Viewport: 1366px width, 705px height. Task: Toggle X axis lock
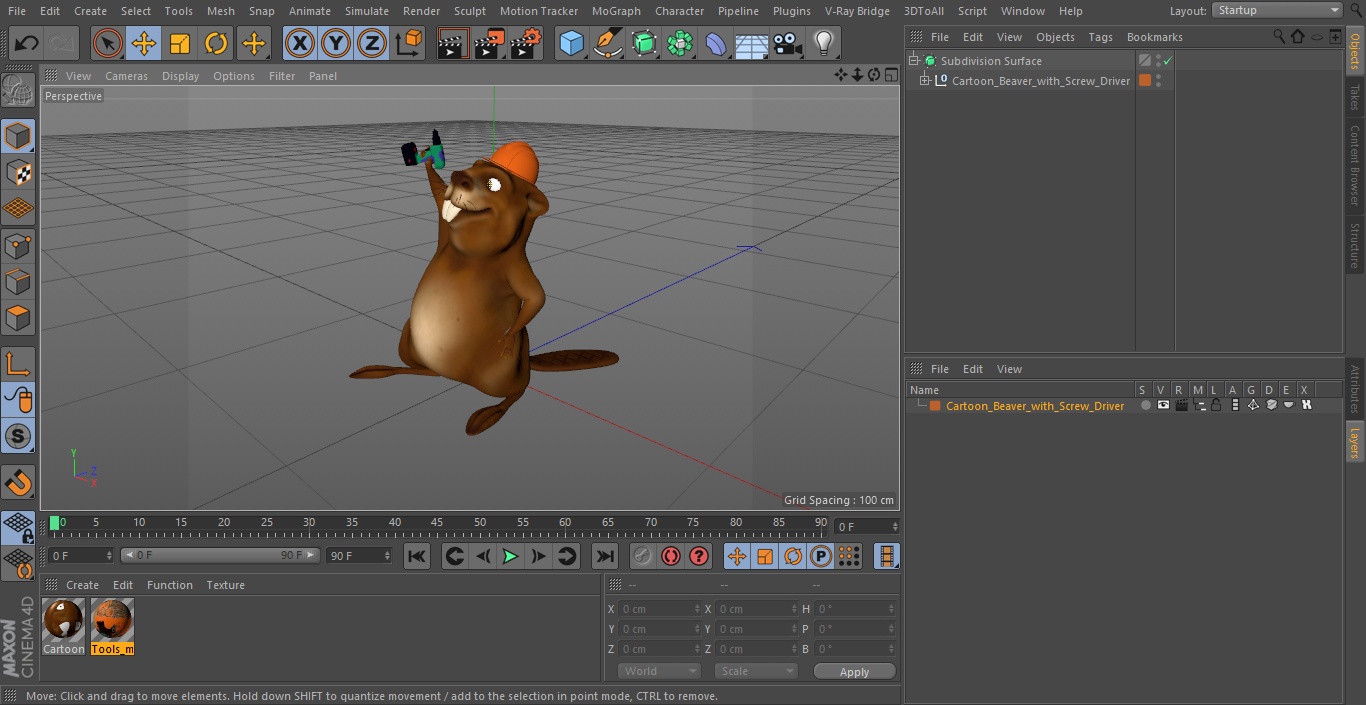click(299, 43)
